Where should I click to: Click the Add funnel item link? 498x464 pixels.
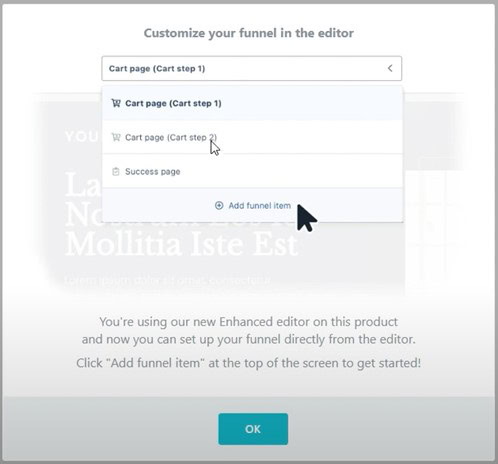pos(259,205)
